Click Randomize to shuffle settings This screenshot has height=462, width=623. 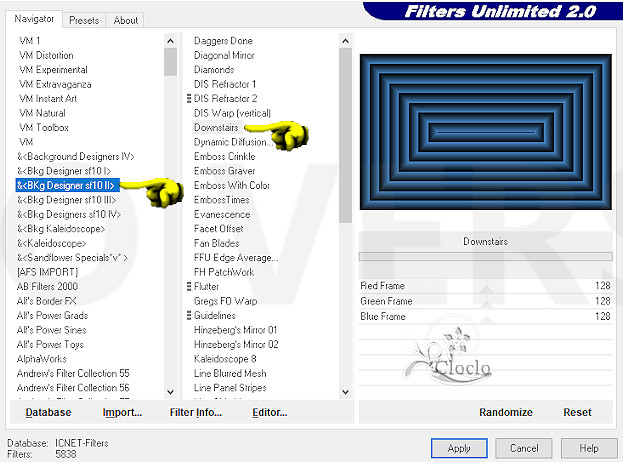tap(505, 412)
